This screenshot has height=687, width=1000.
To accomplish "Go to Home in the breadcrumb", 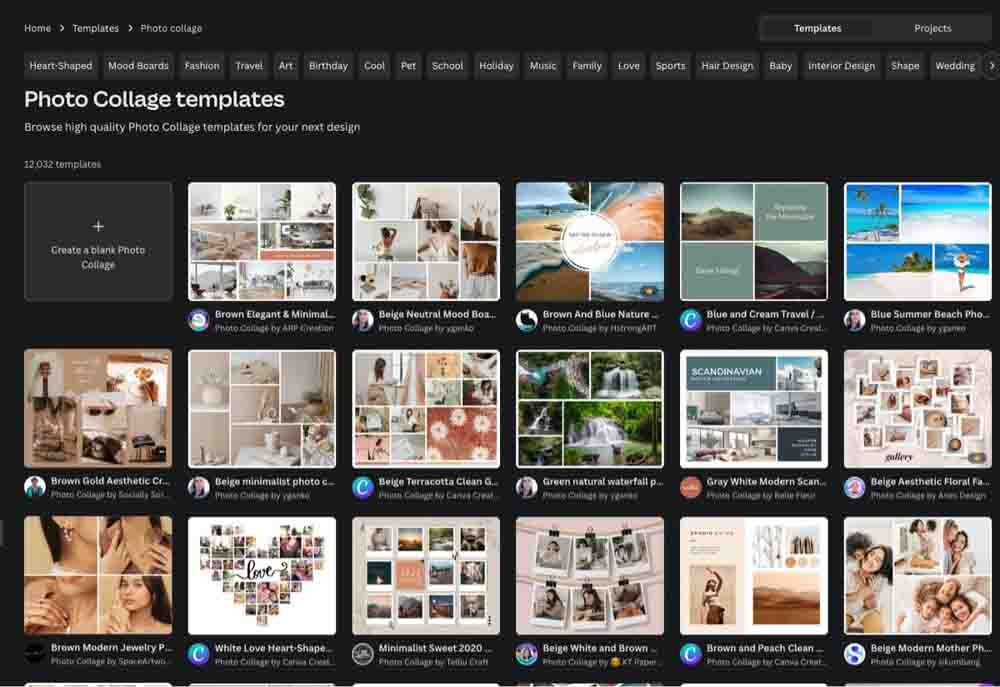I will click(37, 28).
